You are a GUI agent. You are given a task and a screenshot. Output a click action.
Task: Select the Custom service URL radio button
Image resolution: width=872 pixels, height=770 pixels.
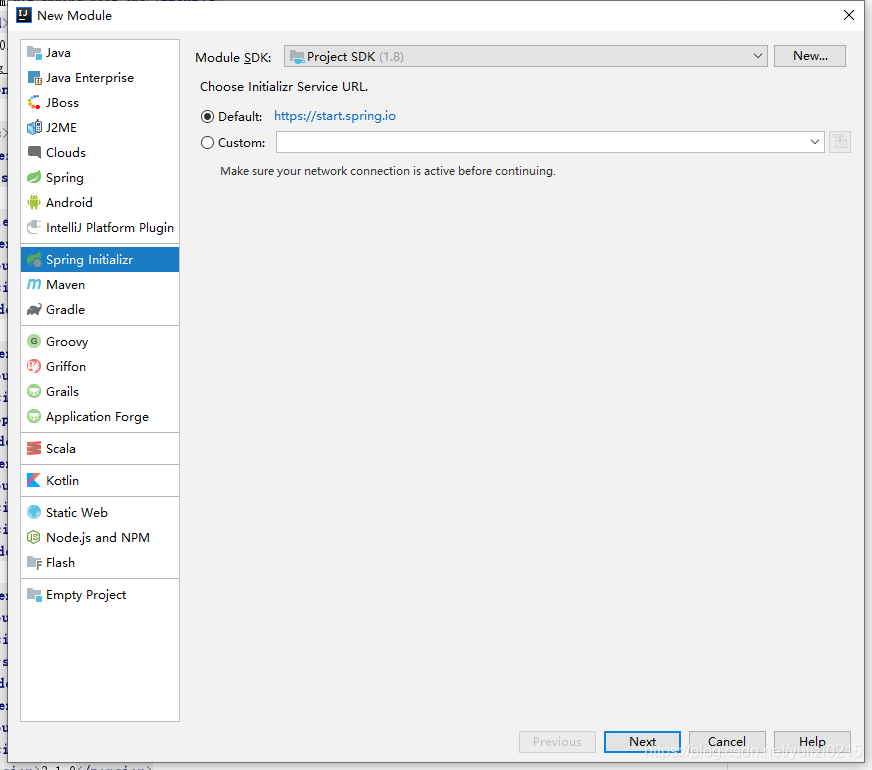click(x=208, y=143)
